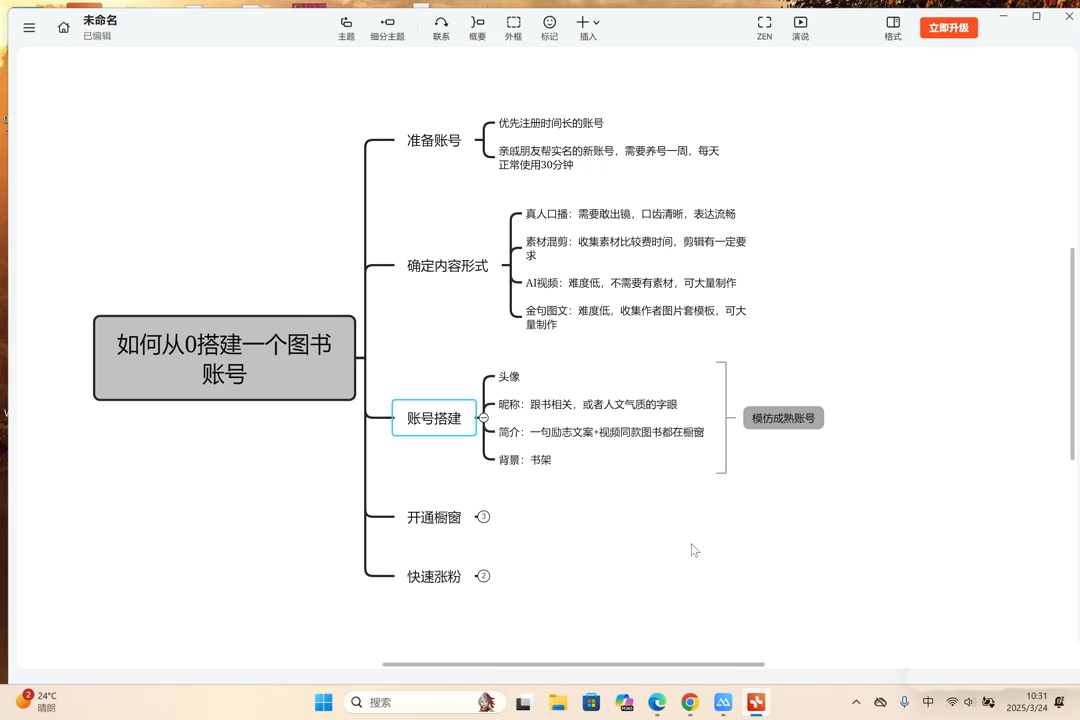Select the central topic 如何从0搭建一个图书账号
Screen dimensions: 1080x720
tap(224, 358)
